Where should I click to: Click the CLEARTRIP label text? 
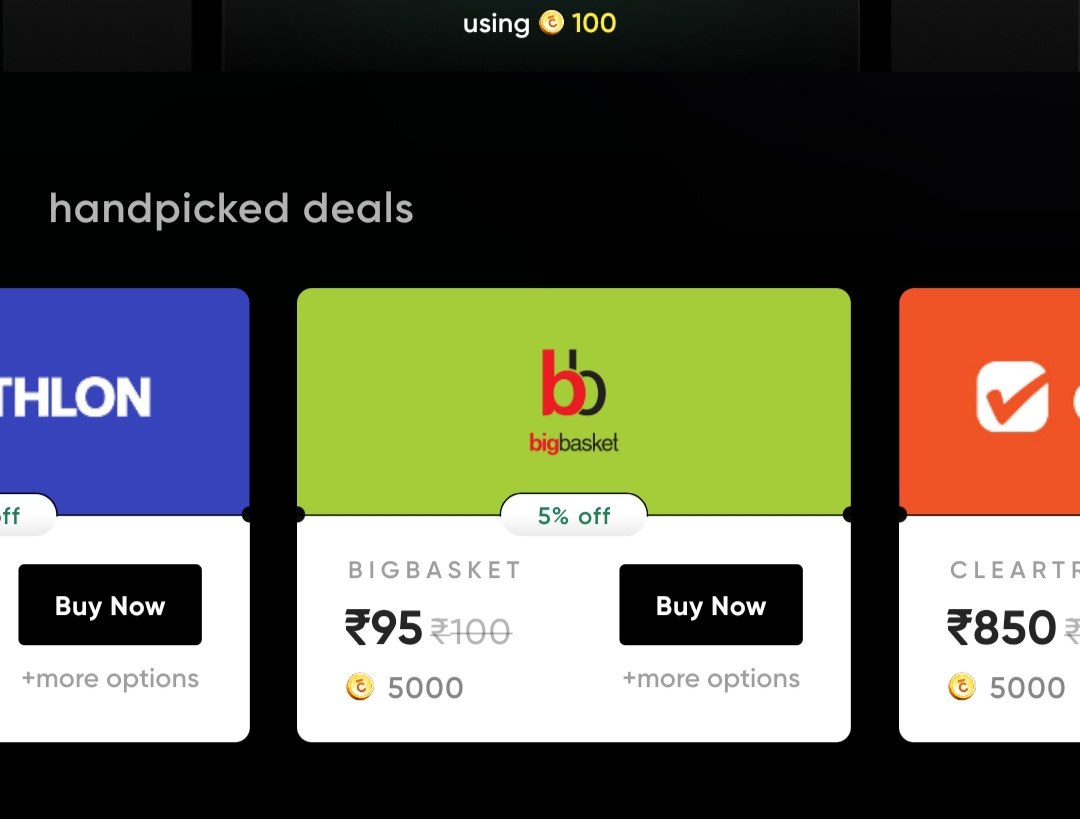coord(1015,569)
